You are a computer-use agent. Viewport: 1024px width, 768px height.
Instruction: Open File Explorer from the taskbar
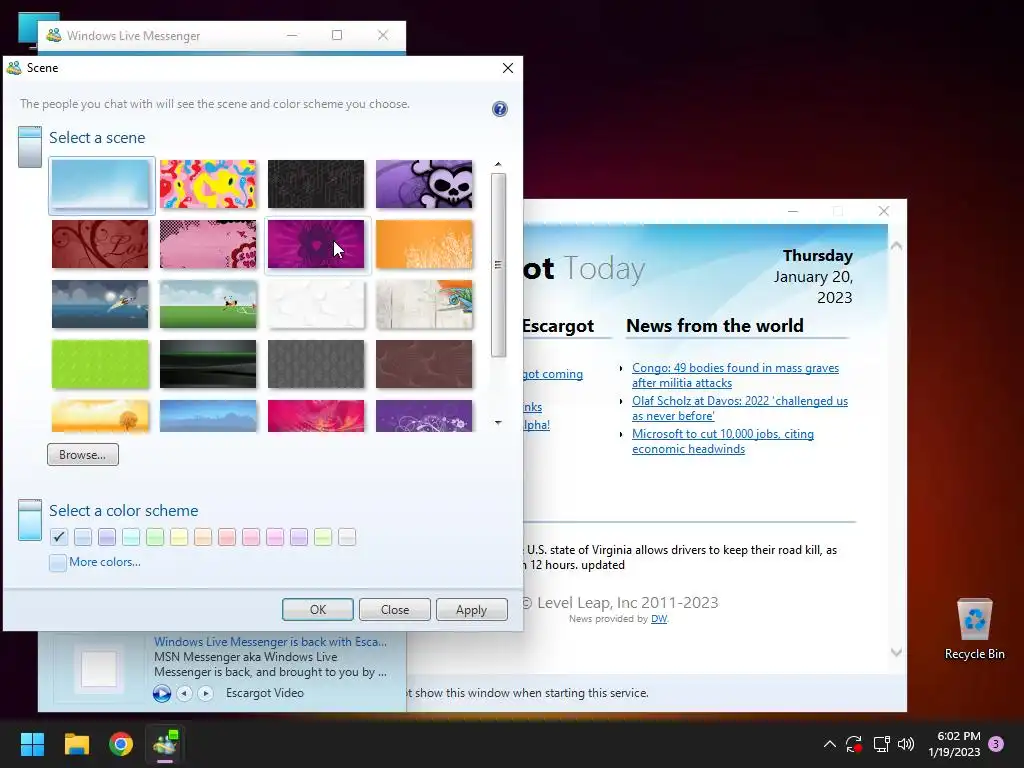pyautogui.click(x=76, y=744)
